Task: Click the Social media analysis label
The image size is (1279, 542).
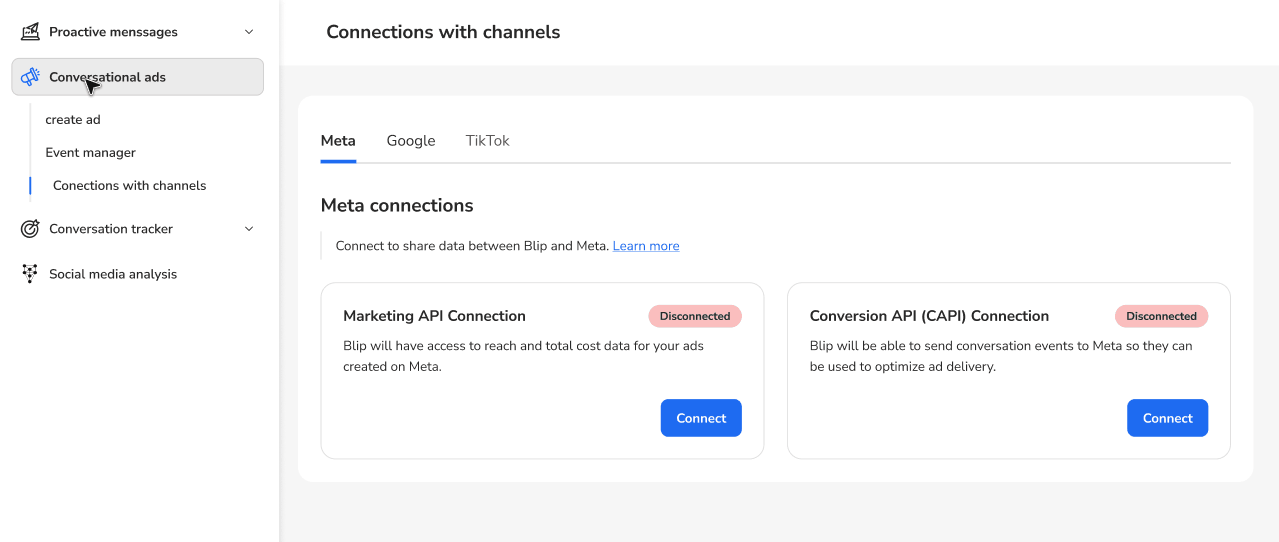Action: click(x=113, y=274)
